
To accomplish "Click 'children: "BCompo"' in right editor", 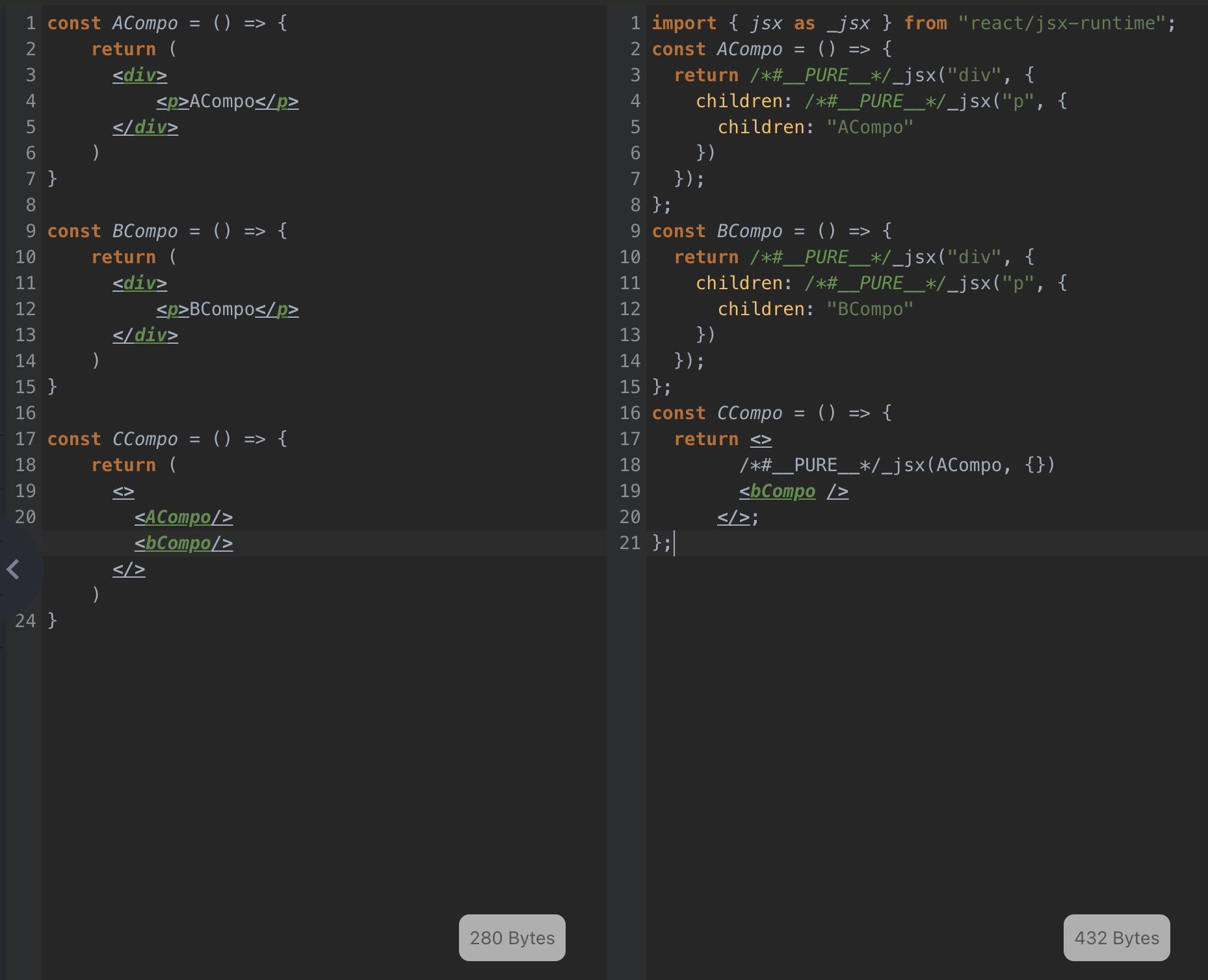I will point(816,309).
